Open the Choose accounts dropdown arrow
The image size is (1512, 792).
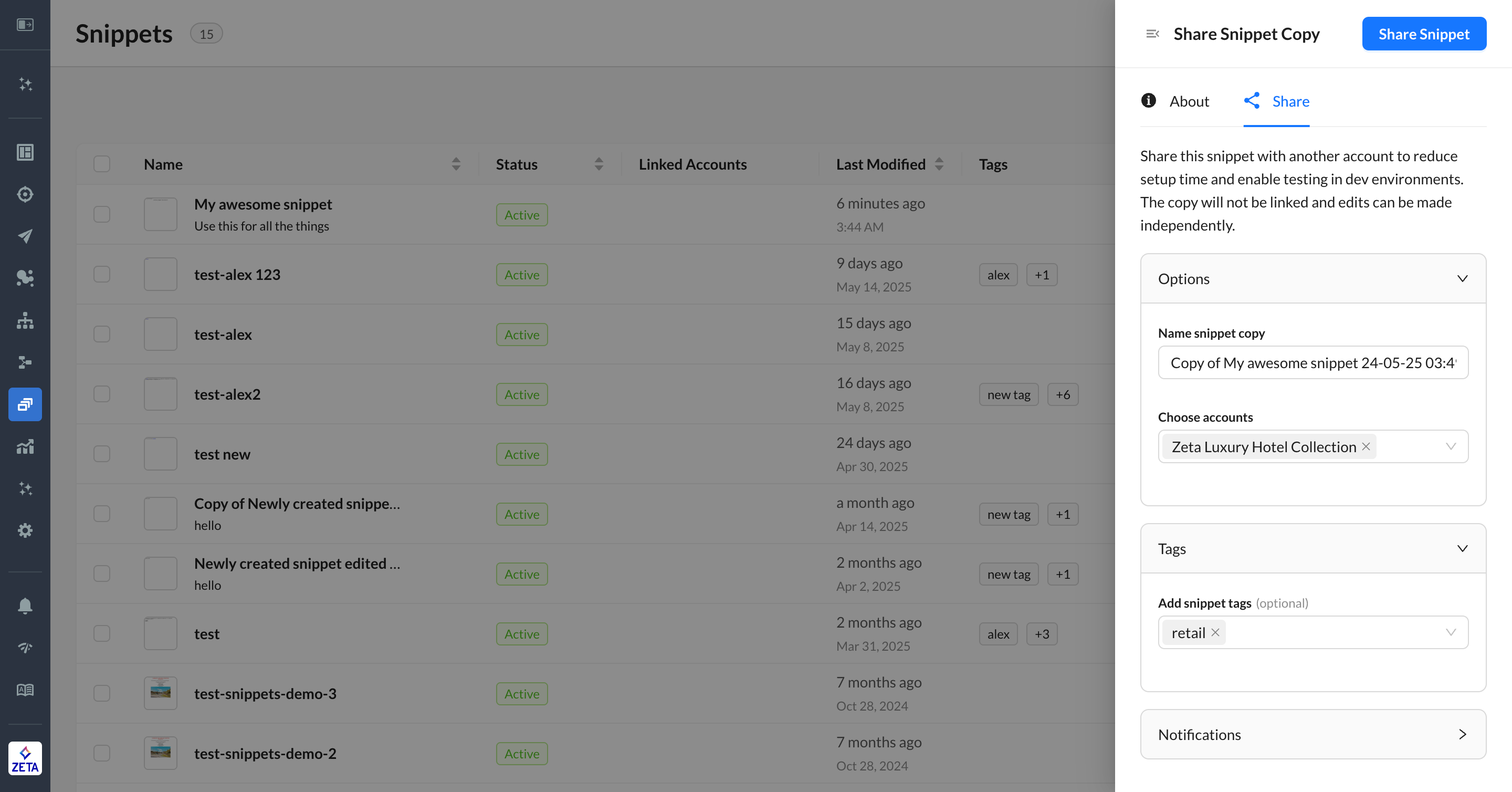[1451, 447]
